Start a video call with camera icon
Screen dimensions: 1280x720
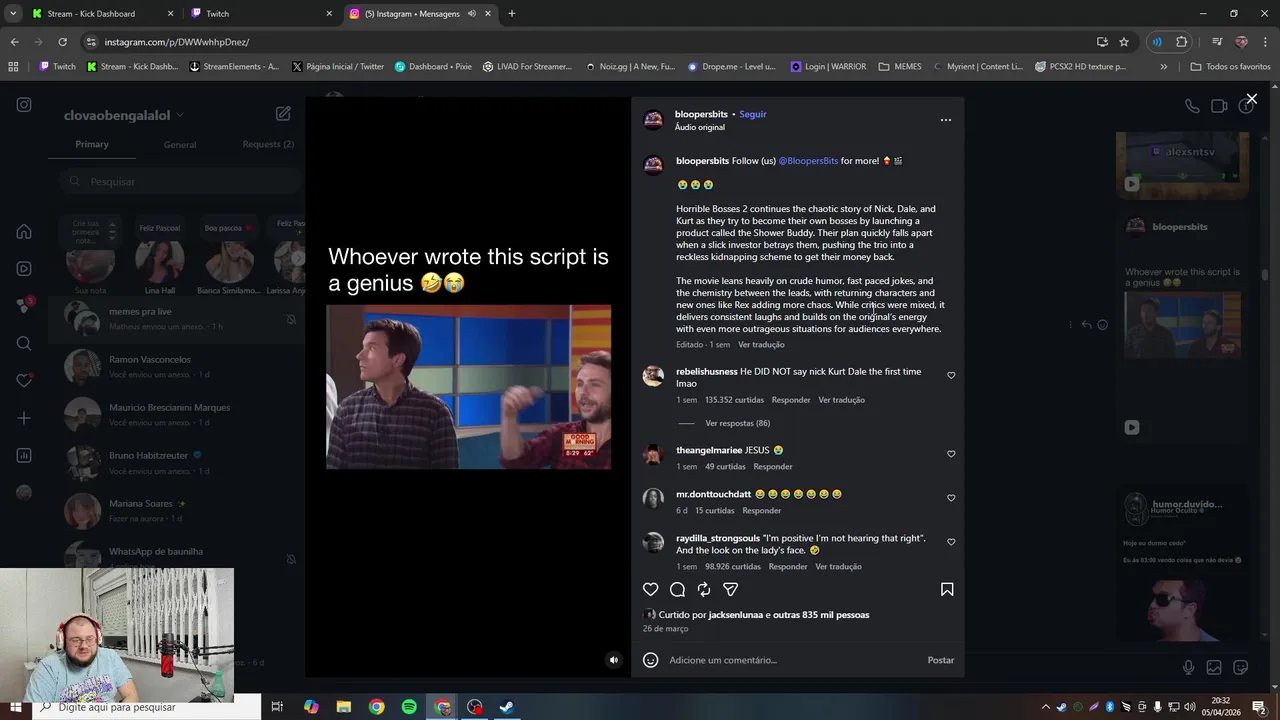pyautogui.click(x=1219, y=106)
